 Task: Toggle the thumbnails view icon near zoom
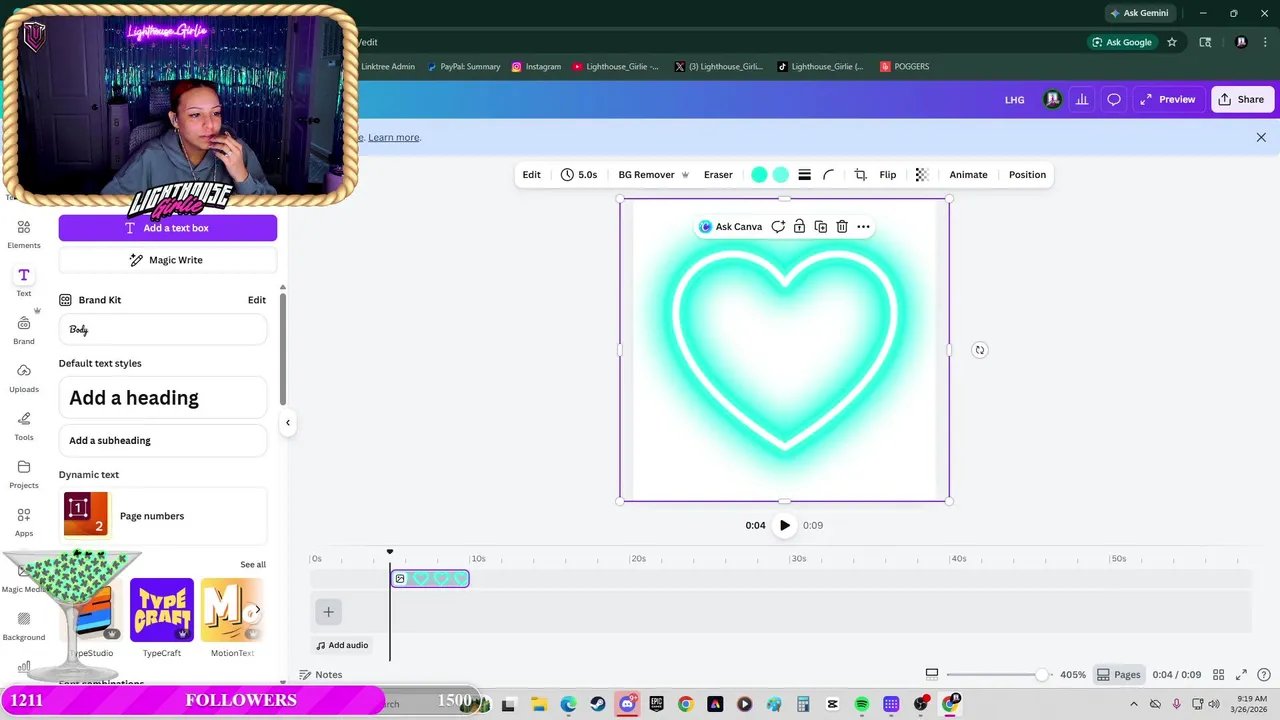[932, 675]
